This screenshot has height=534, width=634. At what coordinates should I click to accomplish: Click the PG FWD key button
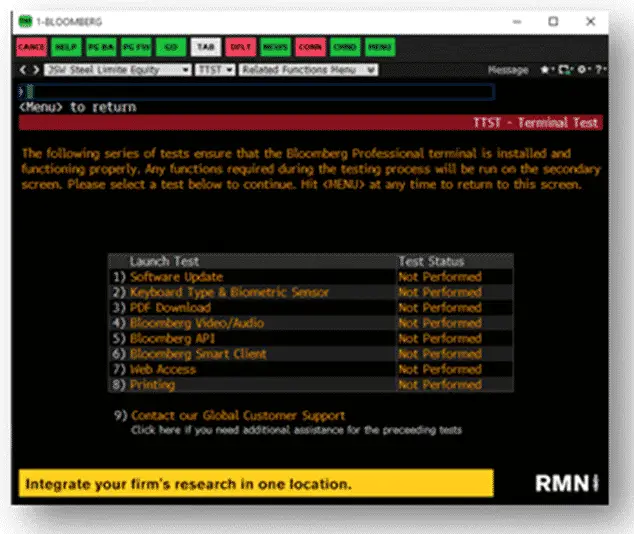click(x=136, y=47)
